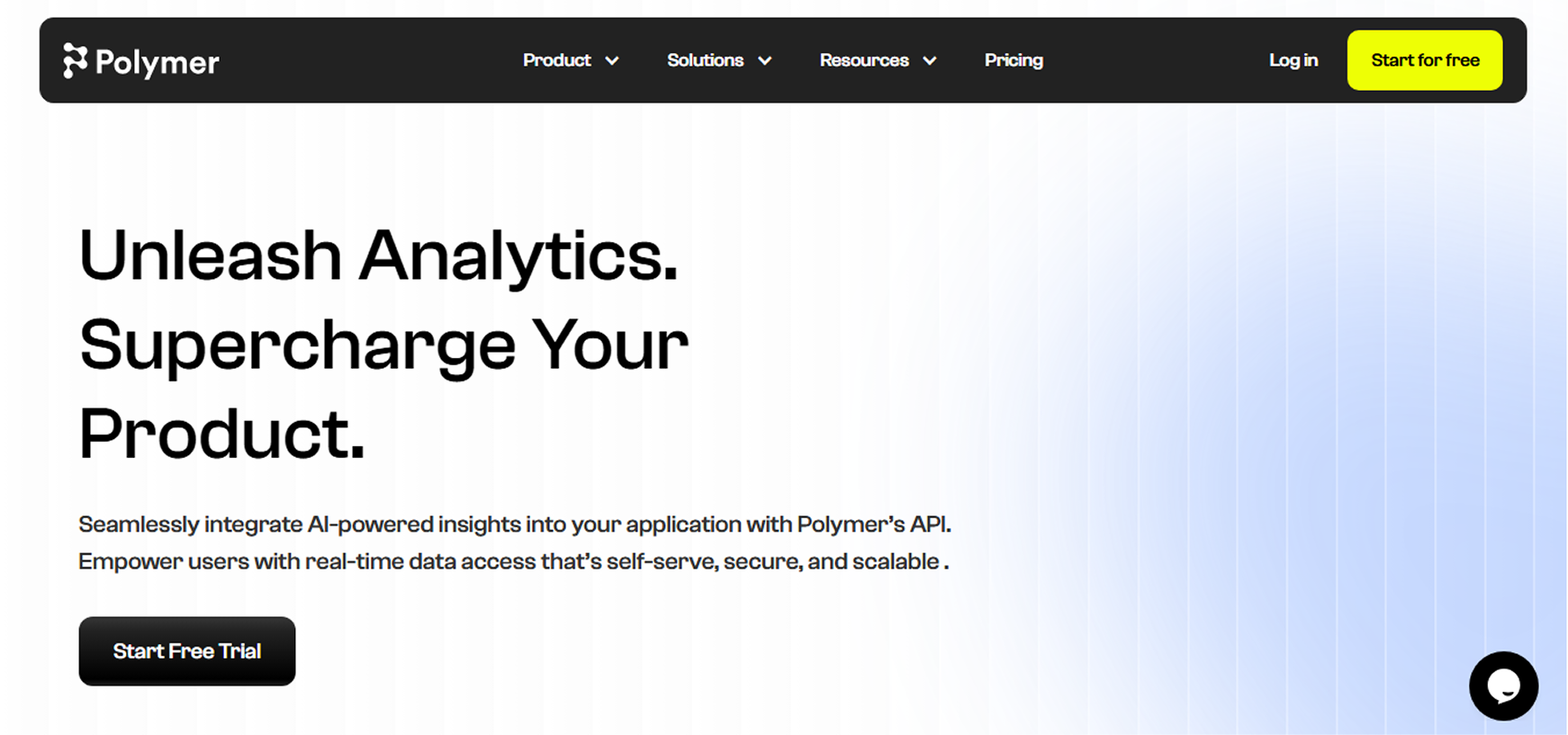The image size is (1568, 735).
Task: Click the Polymer logo icon
Action: pyautogui.click(x=75, y=61)
